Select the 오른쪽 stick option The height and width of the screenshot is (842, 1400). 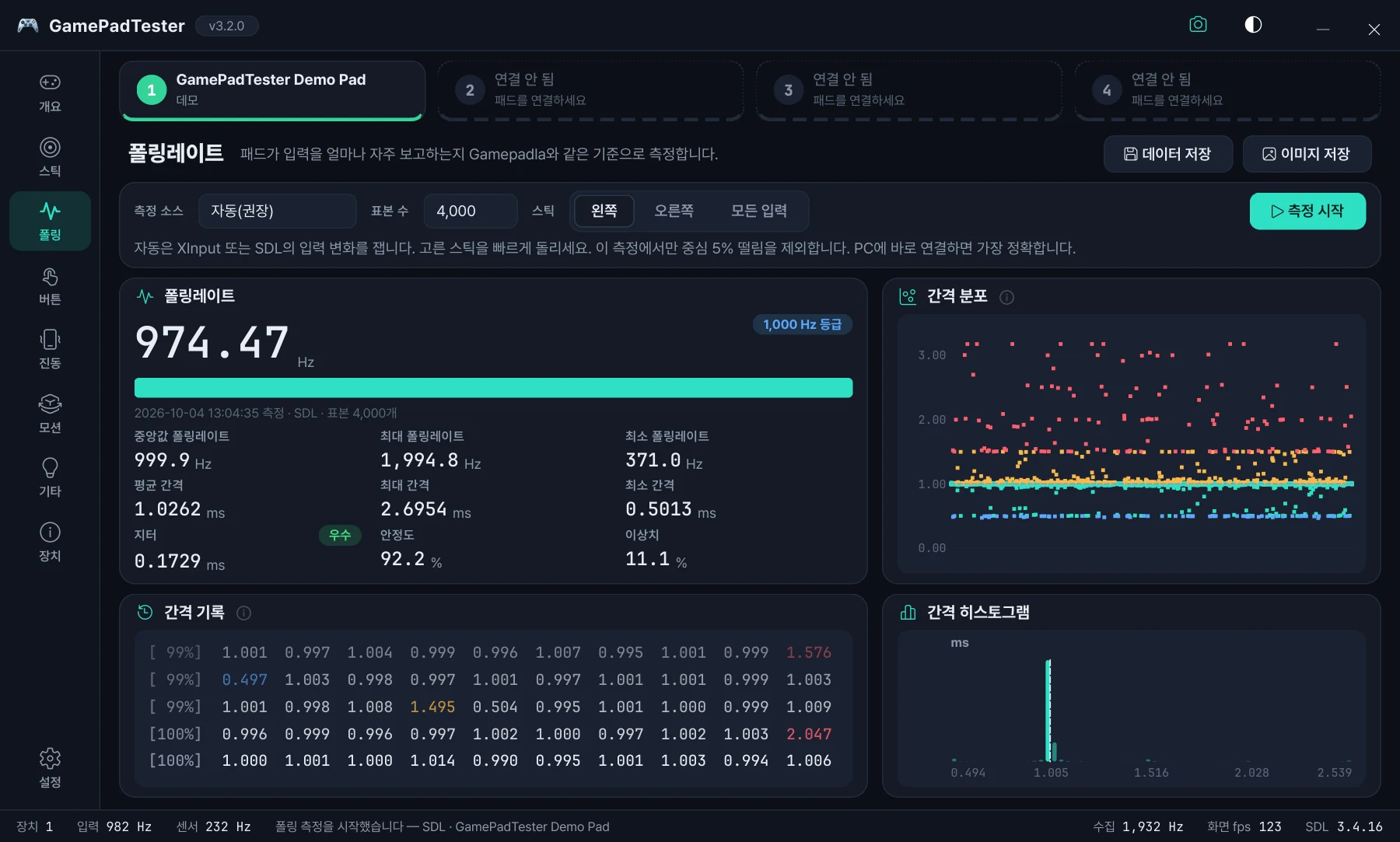[674, 211]
